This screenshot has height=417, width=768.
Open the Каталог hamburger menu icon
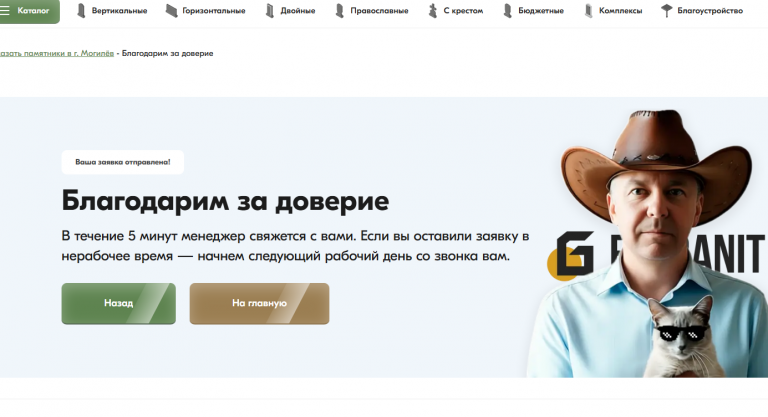(5, 10)
